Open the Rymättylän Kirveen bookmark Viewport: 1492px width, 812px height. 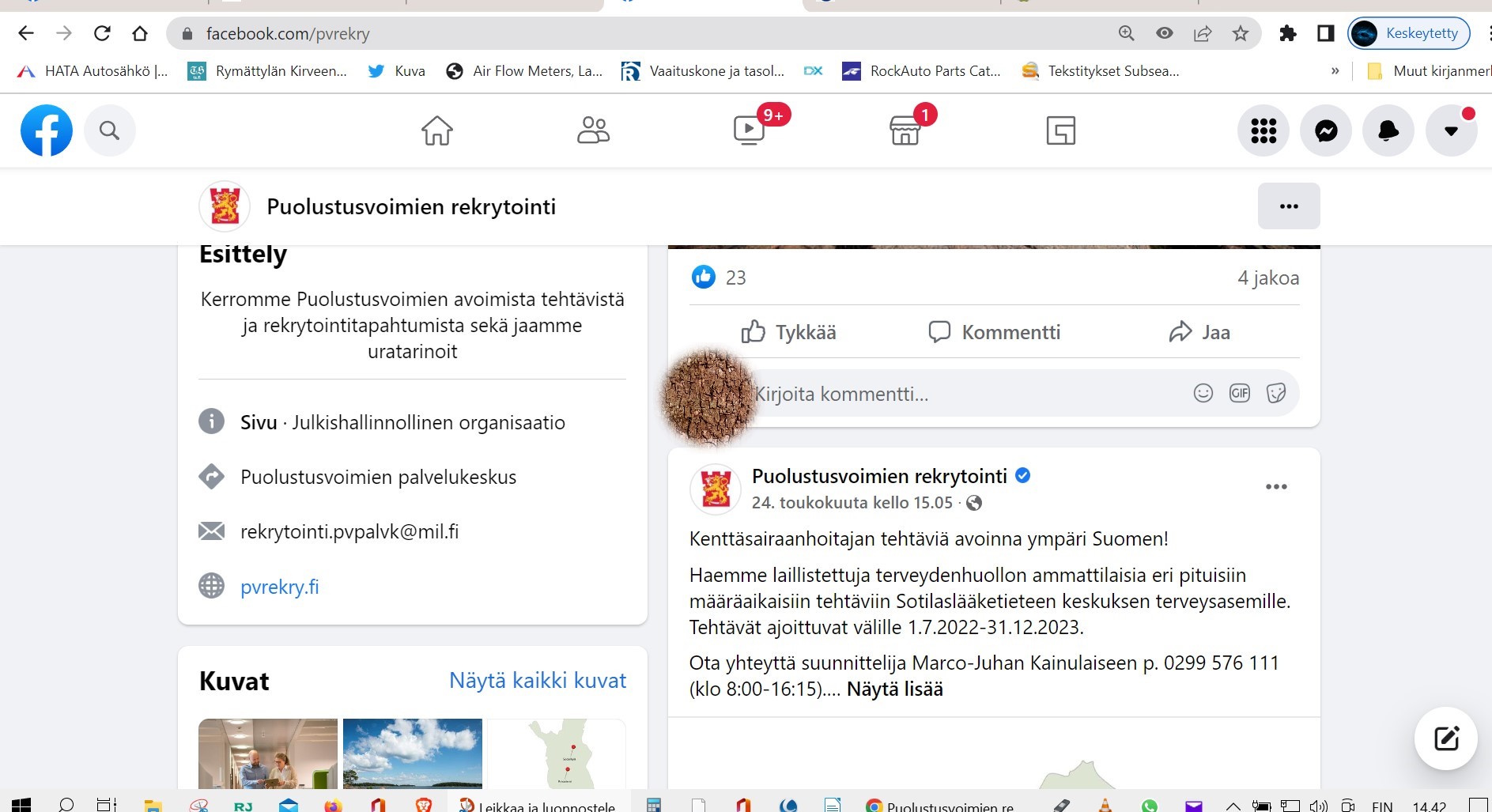click(267, 71)
